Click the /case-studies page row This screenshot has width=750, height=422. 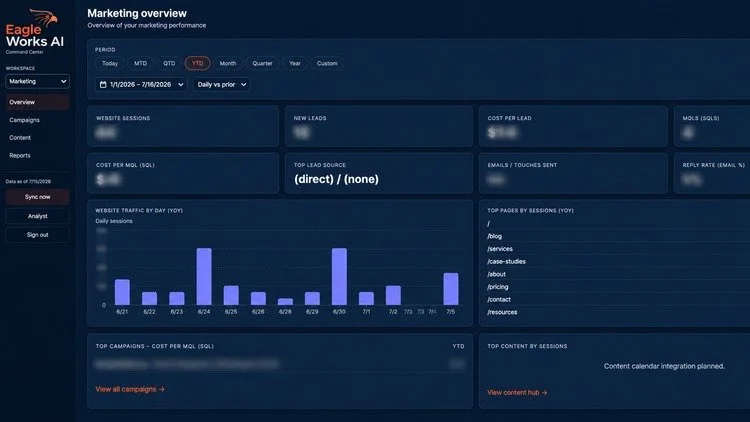617,262
